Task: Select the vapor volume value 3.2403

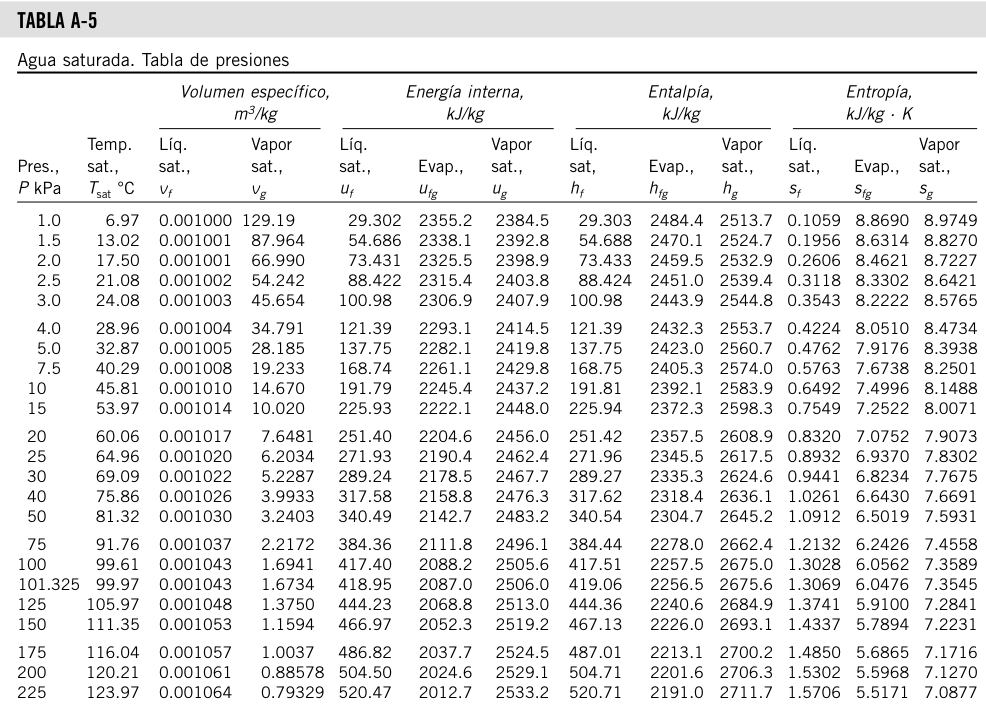Action: click(x=287, y=516)
